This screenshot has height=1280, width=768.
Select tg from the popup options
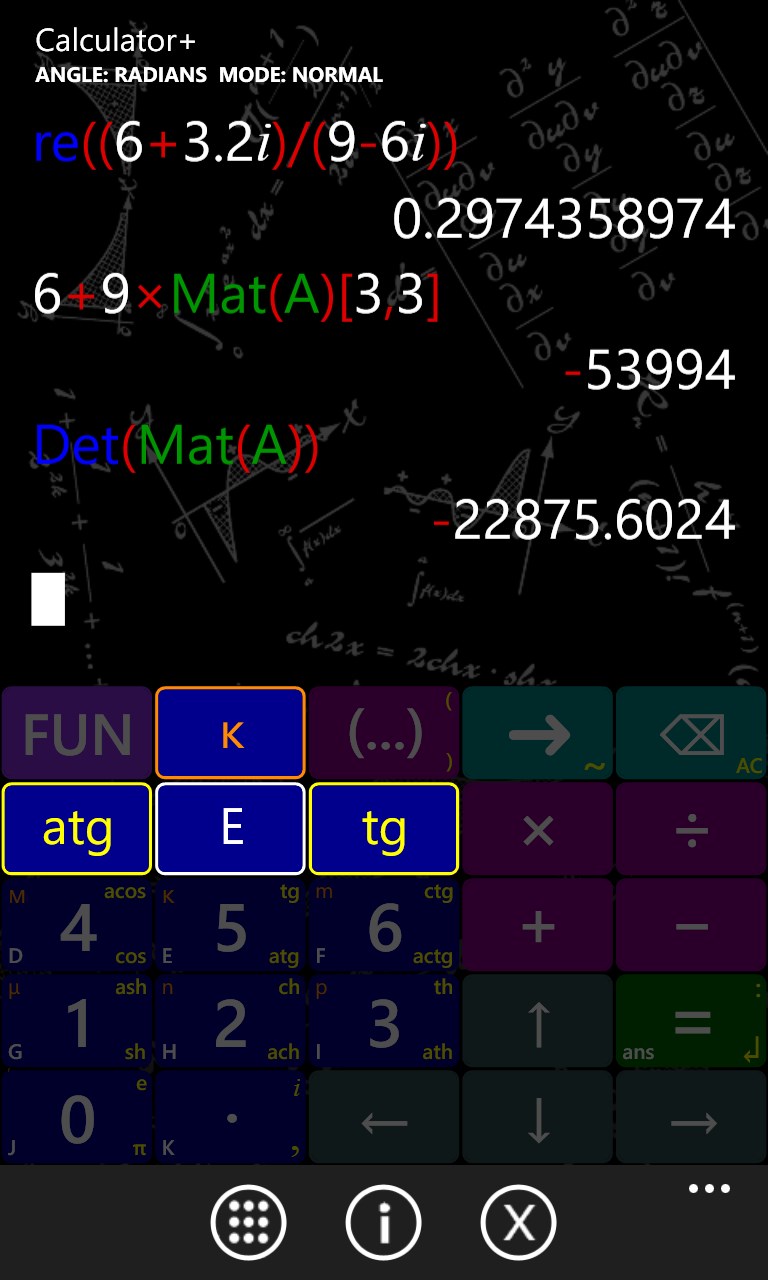(x=384, y=829)
